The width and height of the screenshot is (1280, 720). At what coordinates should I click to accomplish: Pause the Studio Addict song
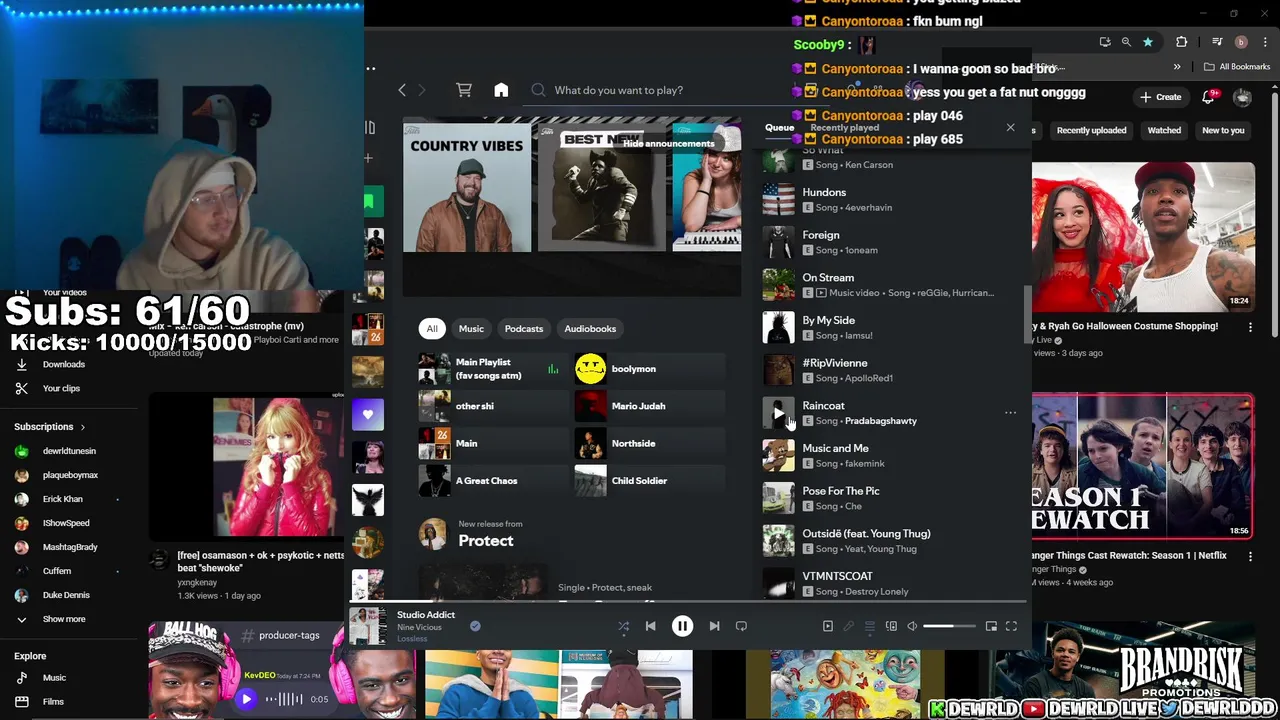pos(682,626)
